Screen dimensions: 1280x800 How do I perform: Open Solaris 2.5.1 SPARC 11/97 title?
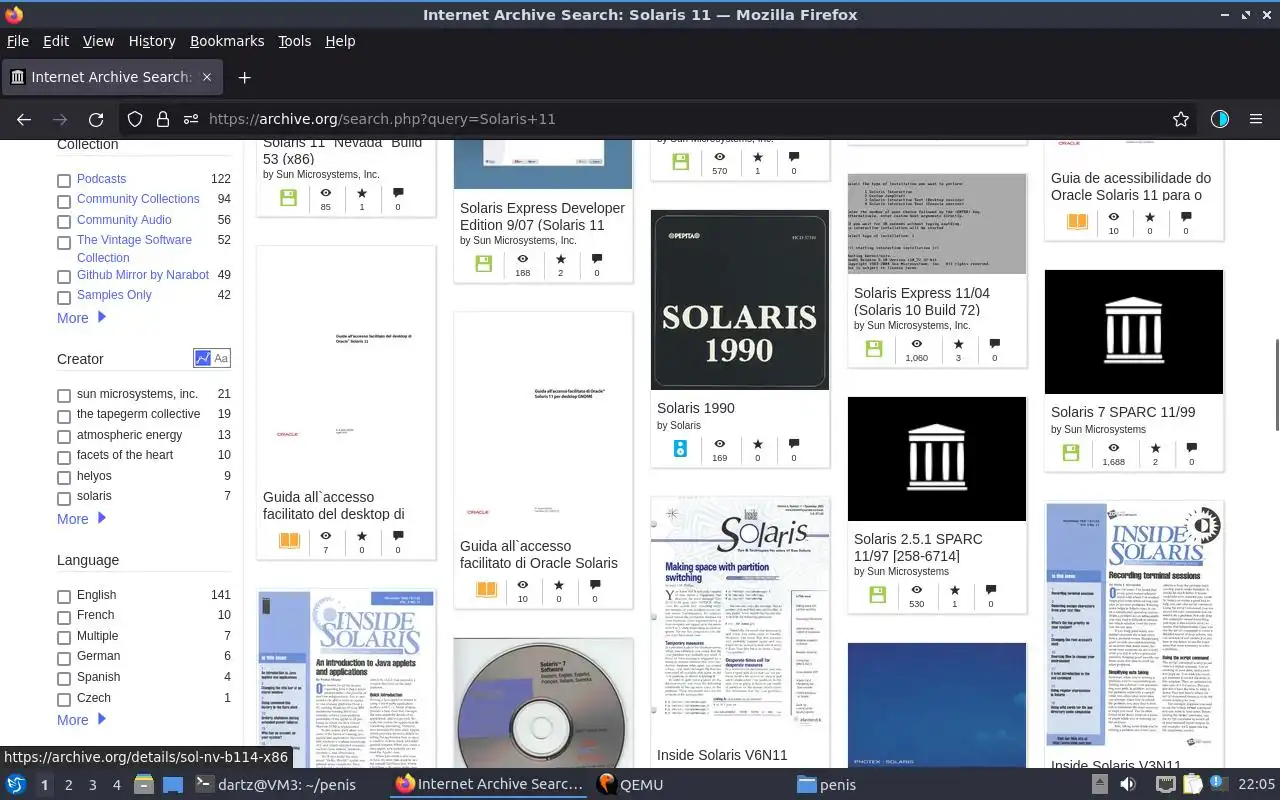click(918, 547)
